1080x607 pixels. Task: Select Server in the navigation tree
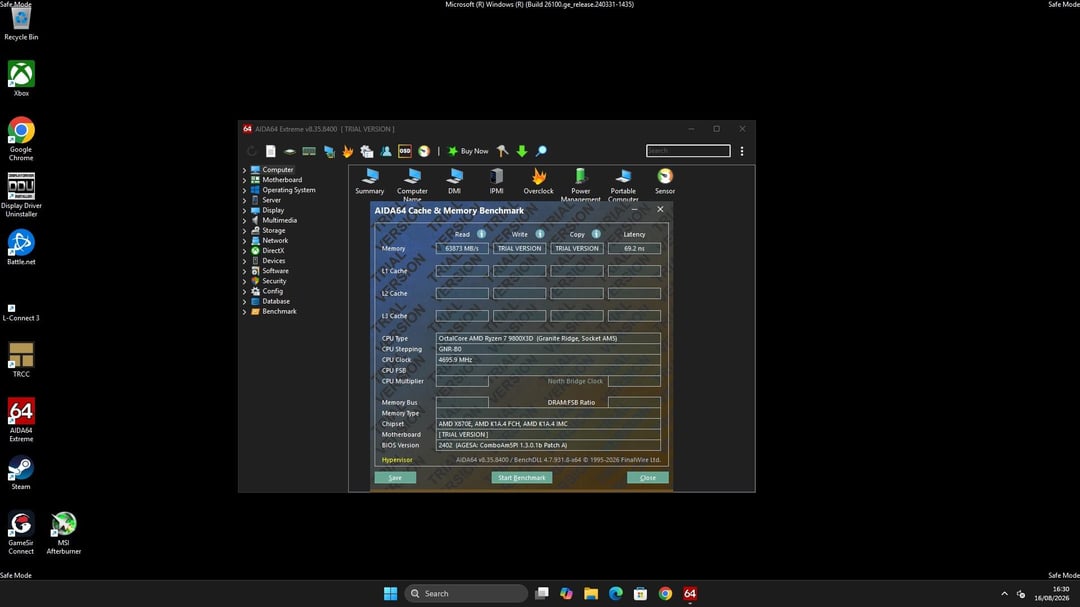(271, 200)
